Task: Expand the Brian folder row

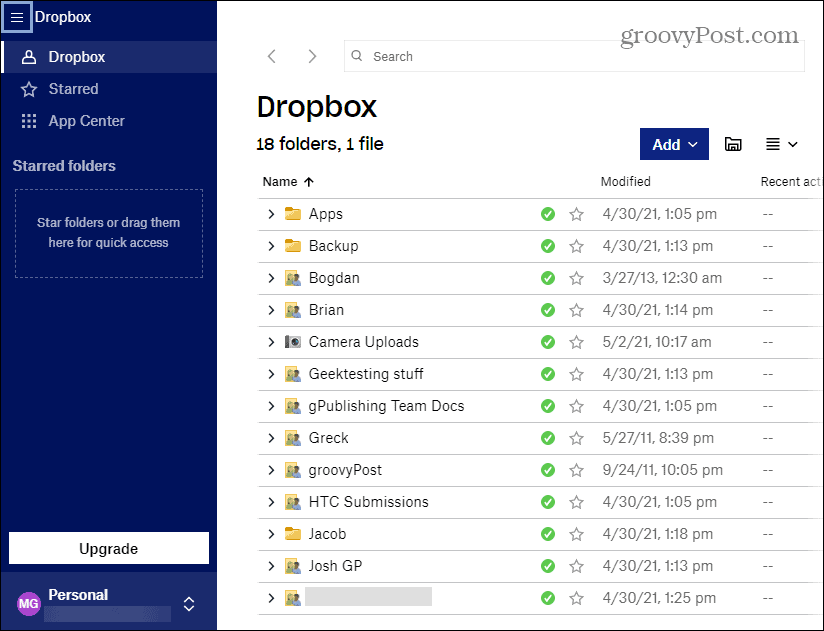Action: coord(271,310)
